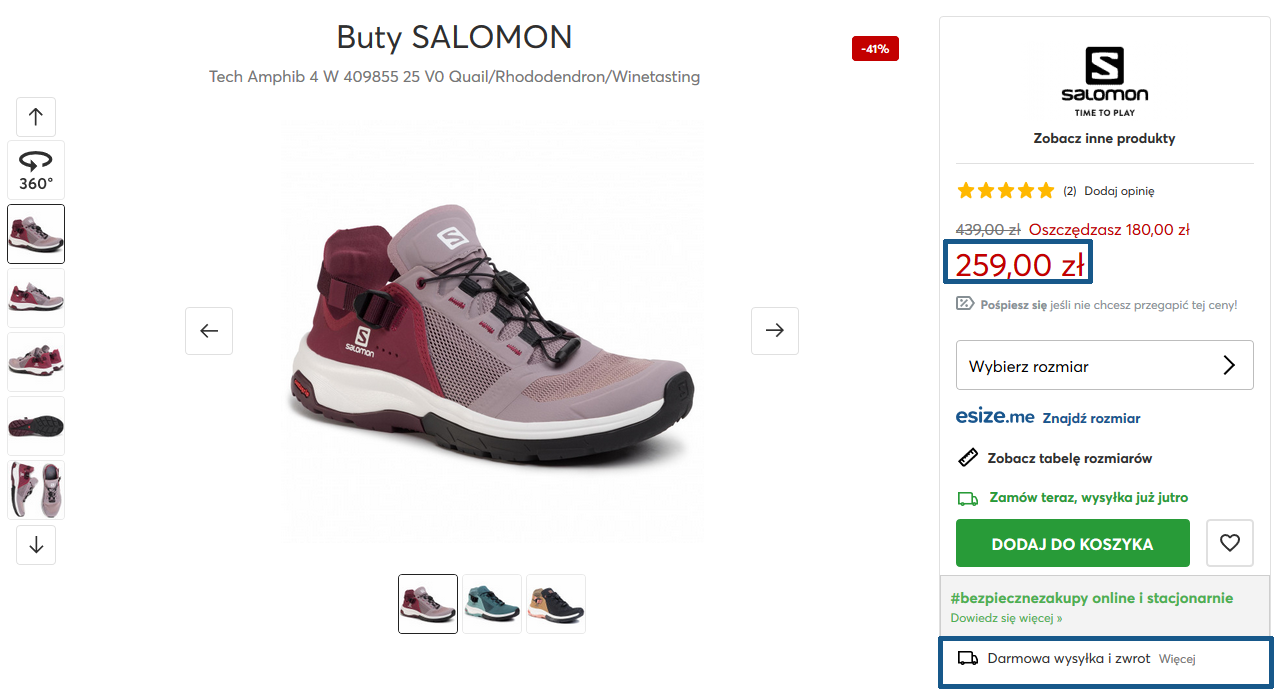The width and height of the screenshot is (1280, 695).
Task: Click the thumbnail list up arrow
Action: coord(36,117)
